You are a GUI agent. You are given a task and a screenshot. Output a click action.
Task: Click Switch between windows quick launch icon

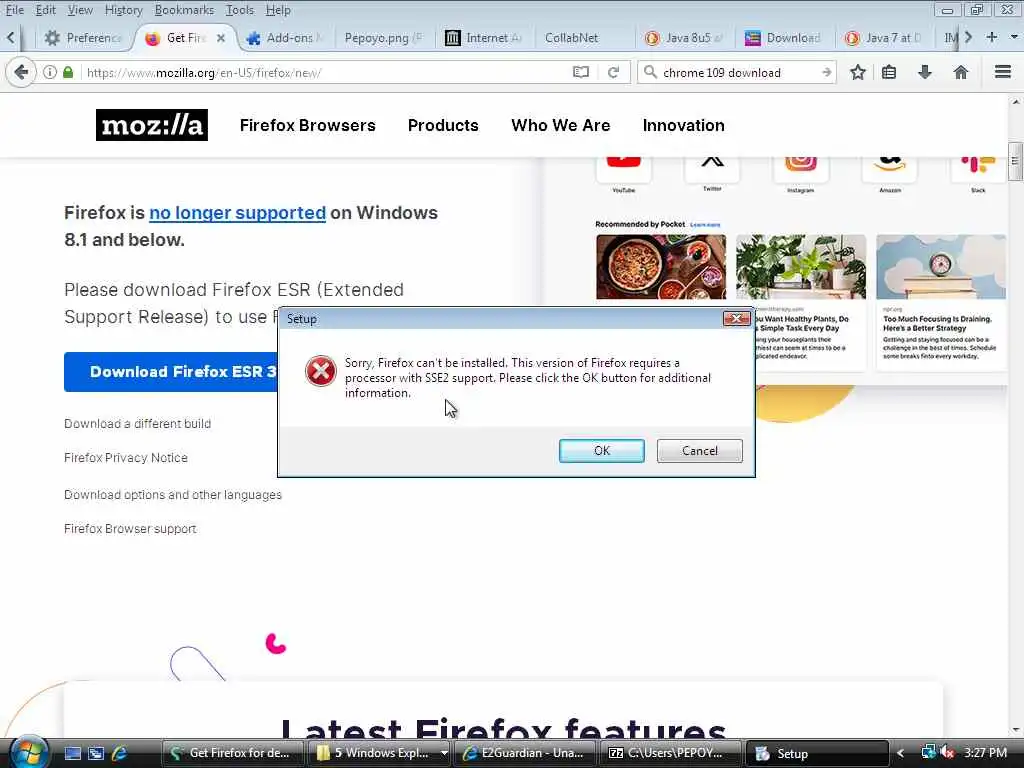point(96,753)
